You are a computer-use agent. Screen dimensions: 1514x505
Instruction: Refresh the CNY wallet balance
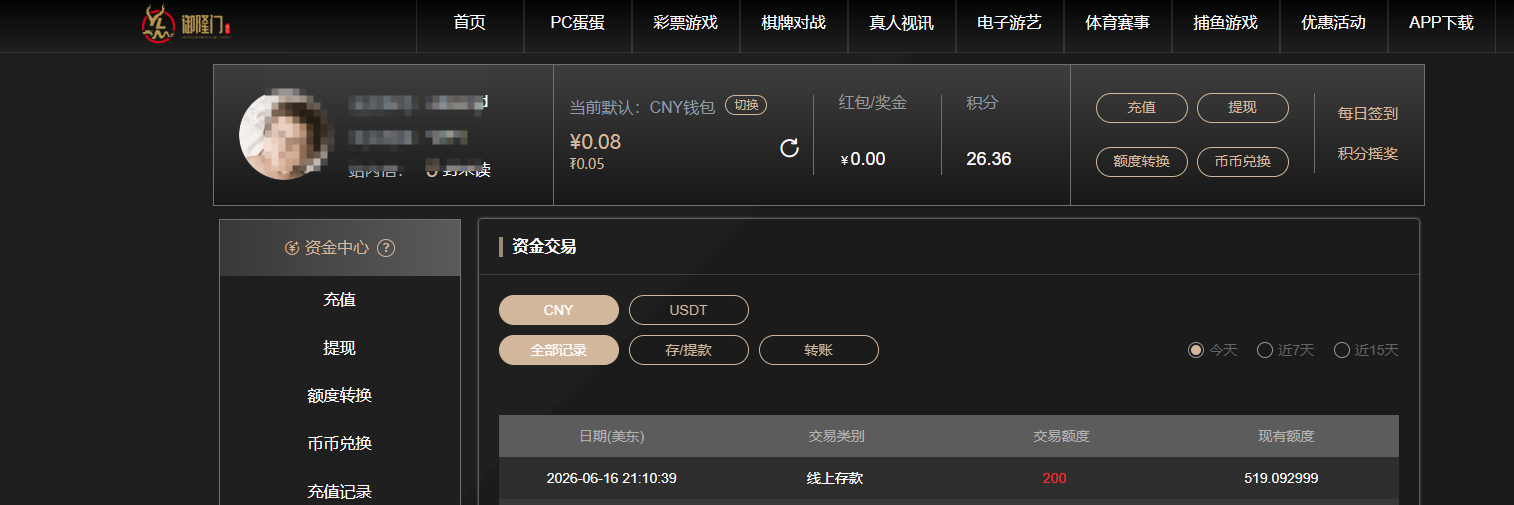[789, 148]
